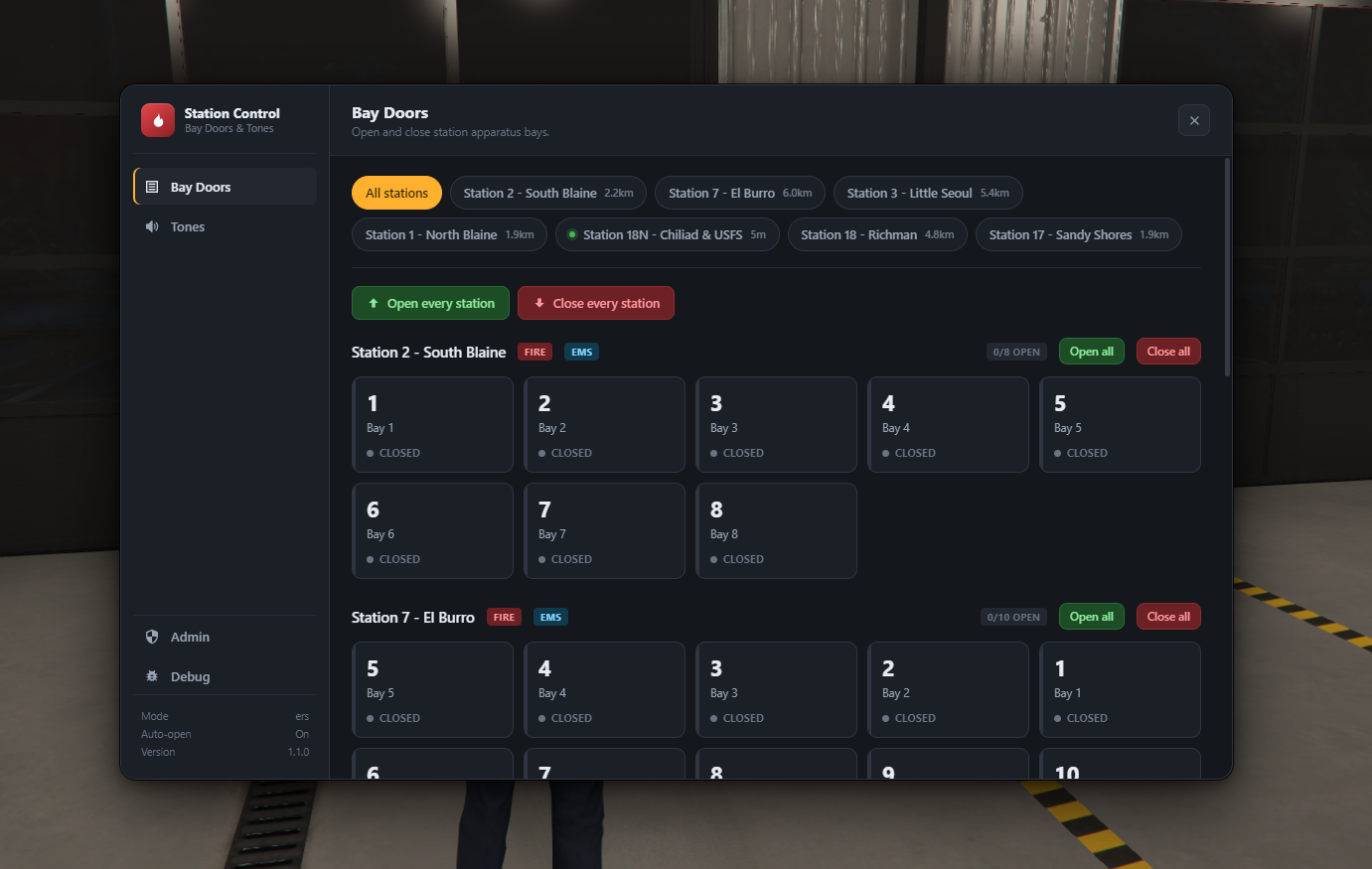Select the All stations filter
Screen dimensions: 1372x869
396,193
